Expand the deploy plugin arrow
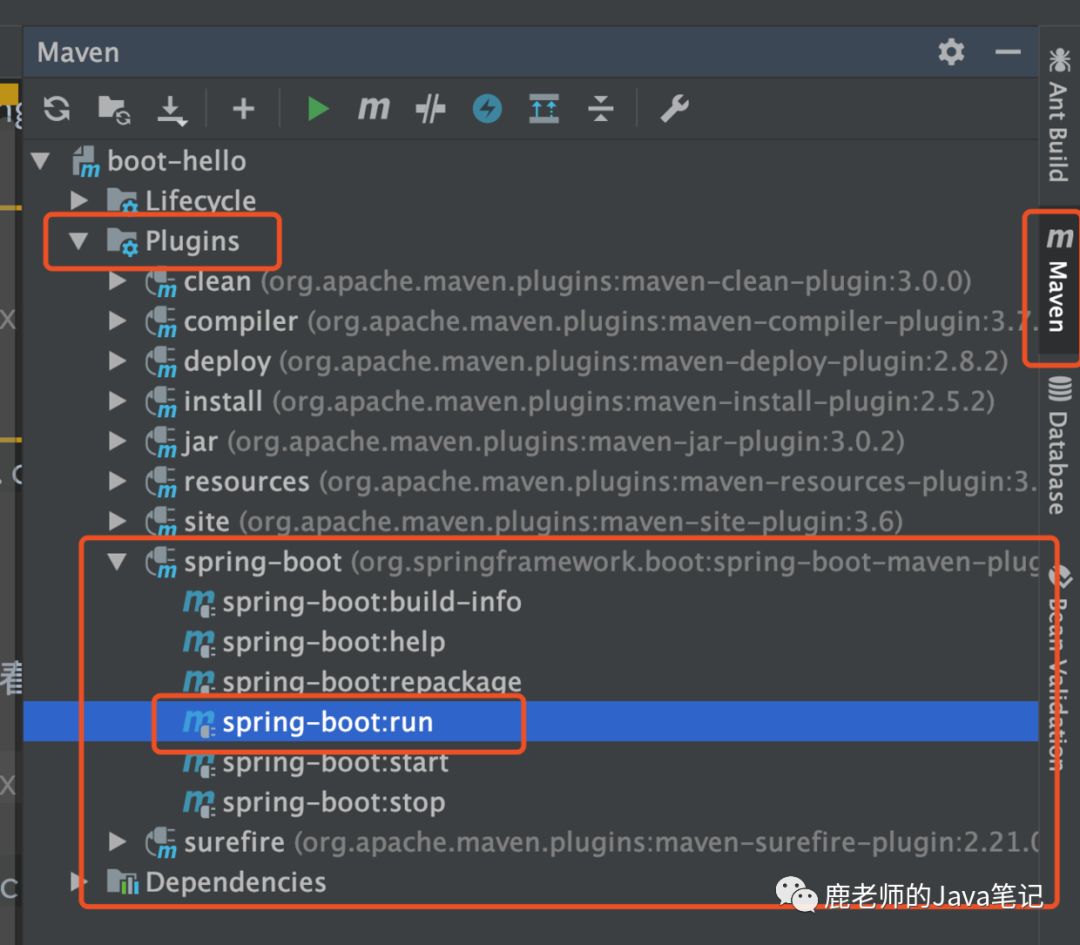Viewport: 1080px width, 945px height. [x=118, y=361]
